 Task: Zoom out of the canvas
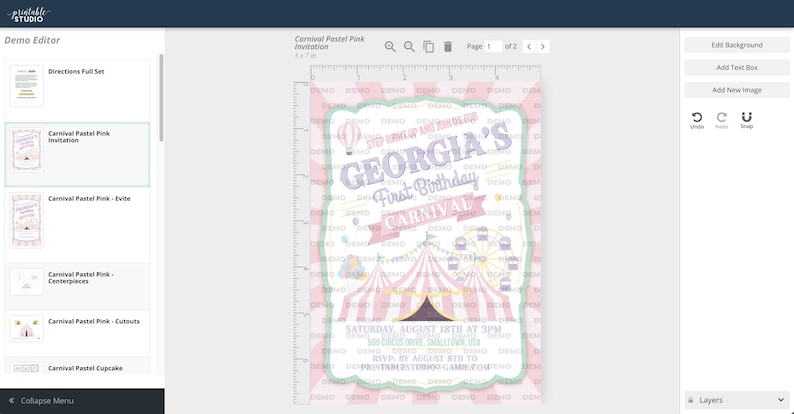click(x=409, y=47)
